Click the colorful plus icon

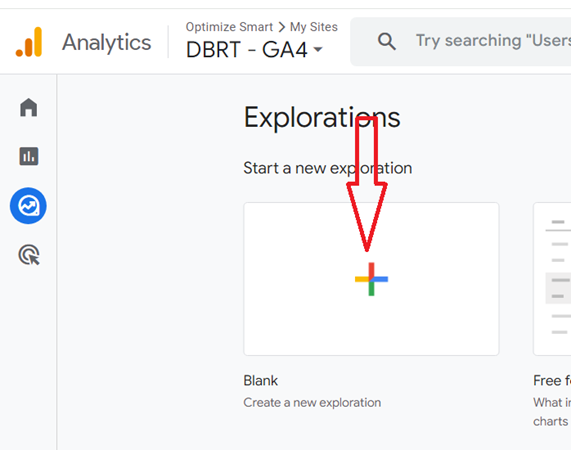[371, 279]
